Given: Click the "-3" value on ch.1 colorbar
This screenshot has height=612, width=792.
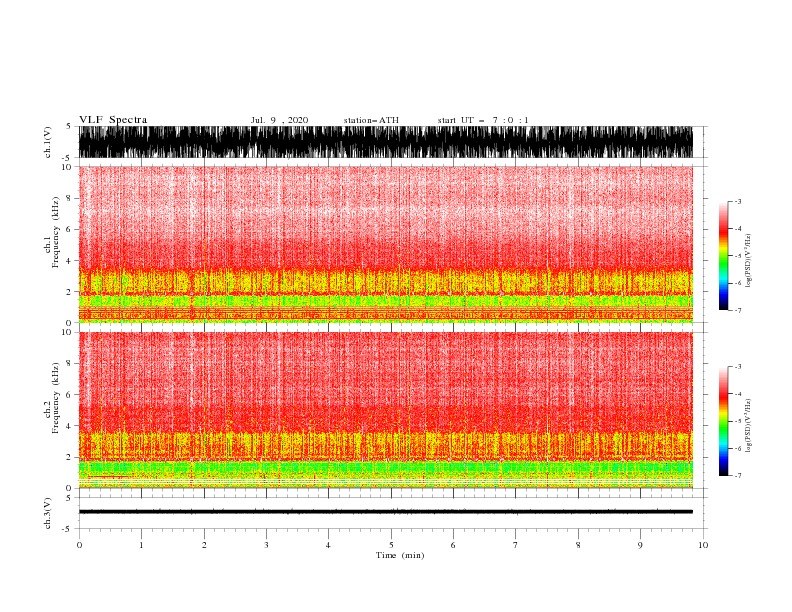Looking at the screenshot, I should tap(737, 201).
